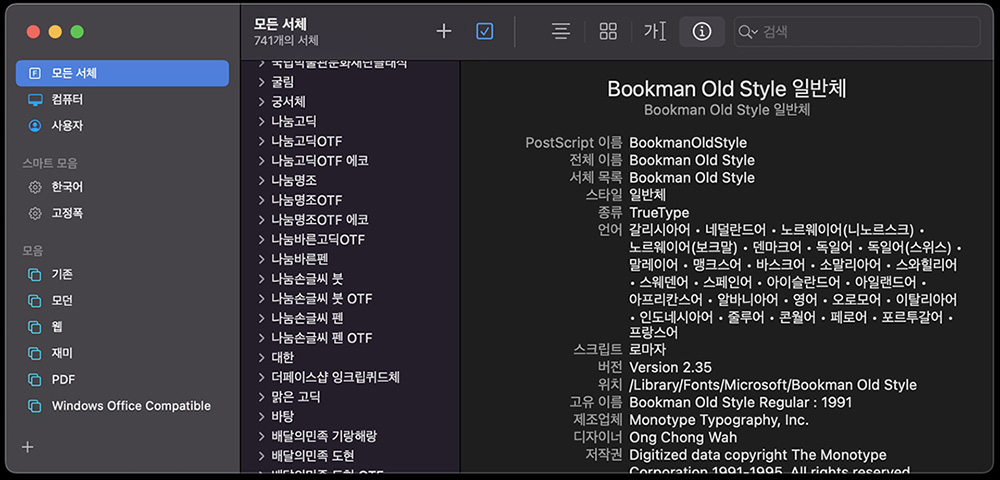Switch to custom text preview icon
This screenshot has height=480, width=1000.
[x=655, y=31]
